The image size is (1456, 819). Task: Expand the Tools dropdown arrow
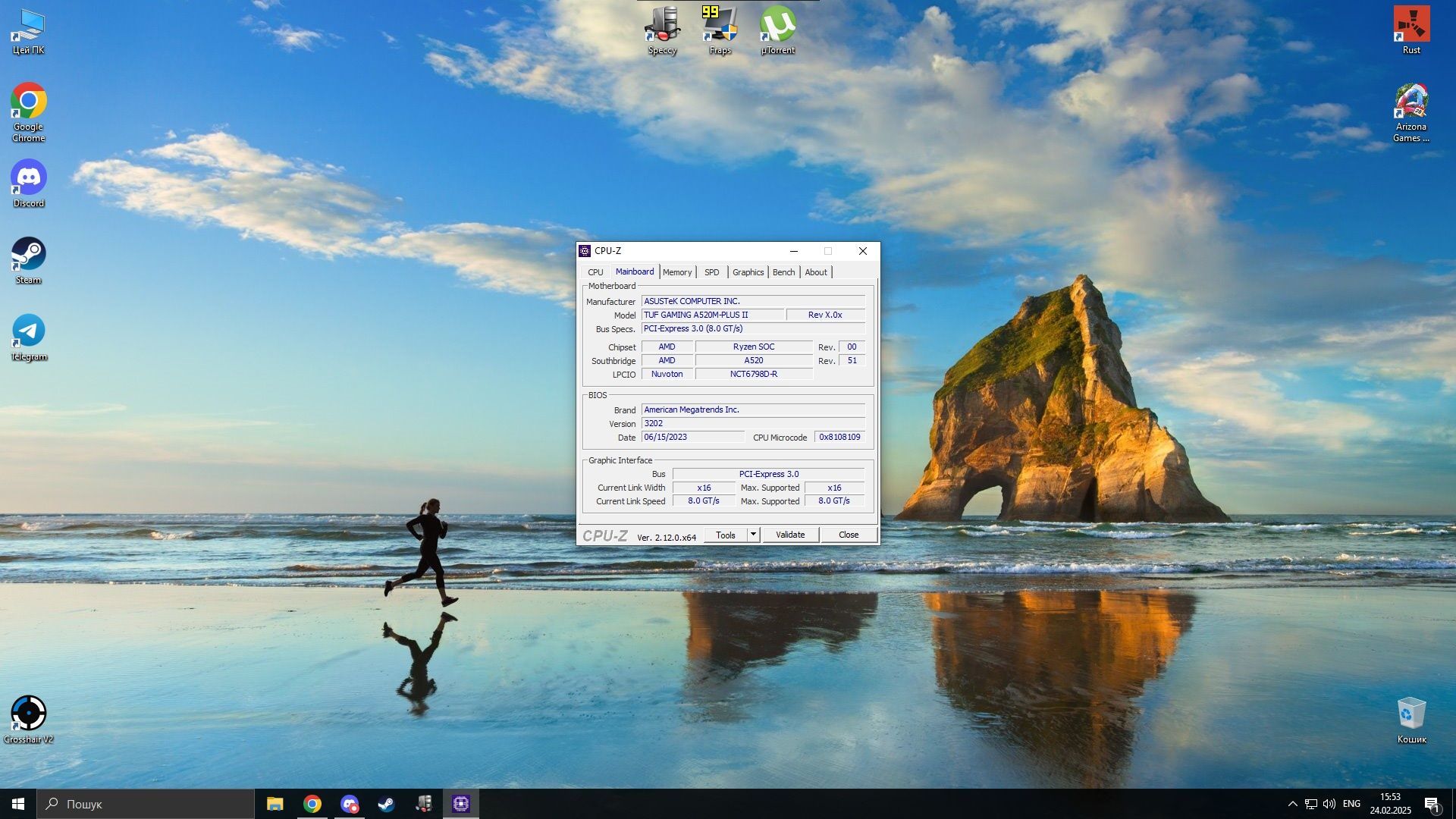click(753, 535)
